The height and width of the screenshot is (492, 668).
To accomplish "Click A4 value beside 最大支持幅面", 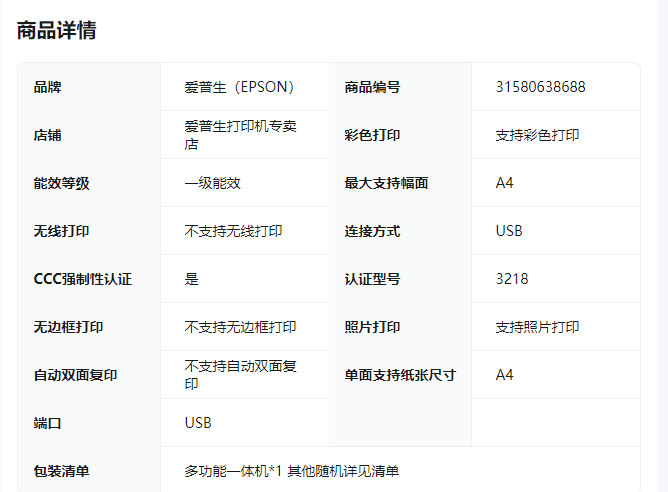I will (x=504, y=183).
